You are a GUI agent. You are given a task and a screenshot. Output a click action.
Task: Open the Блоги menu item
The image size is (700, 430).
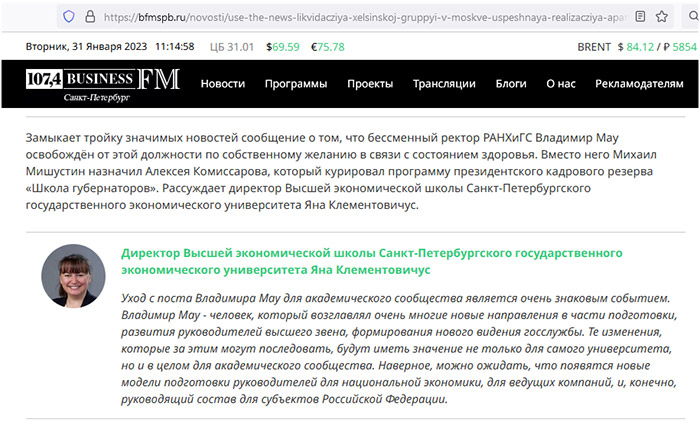coord(511,83)
